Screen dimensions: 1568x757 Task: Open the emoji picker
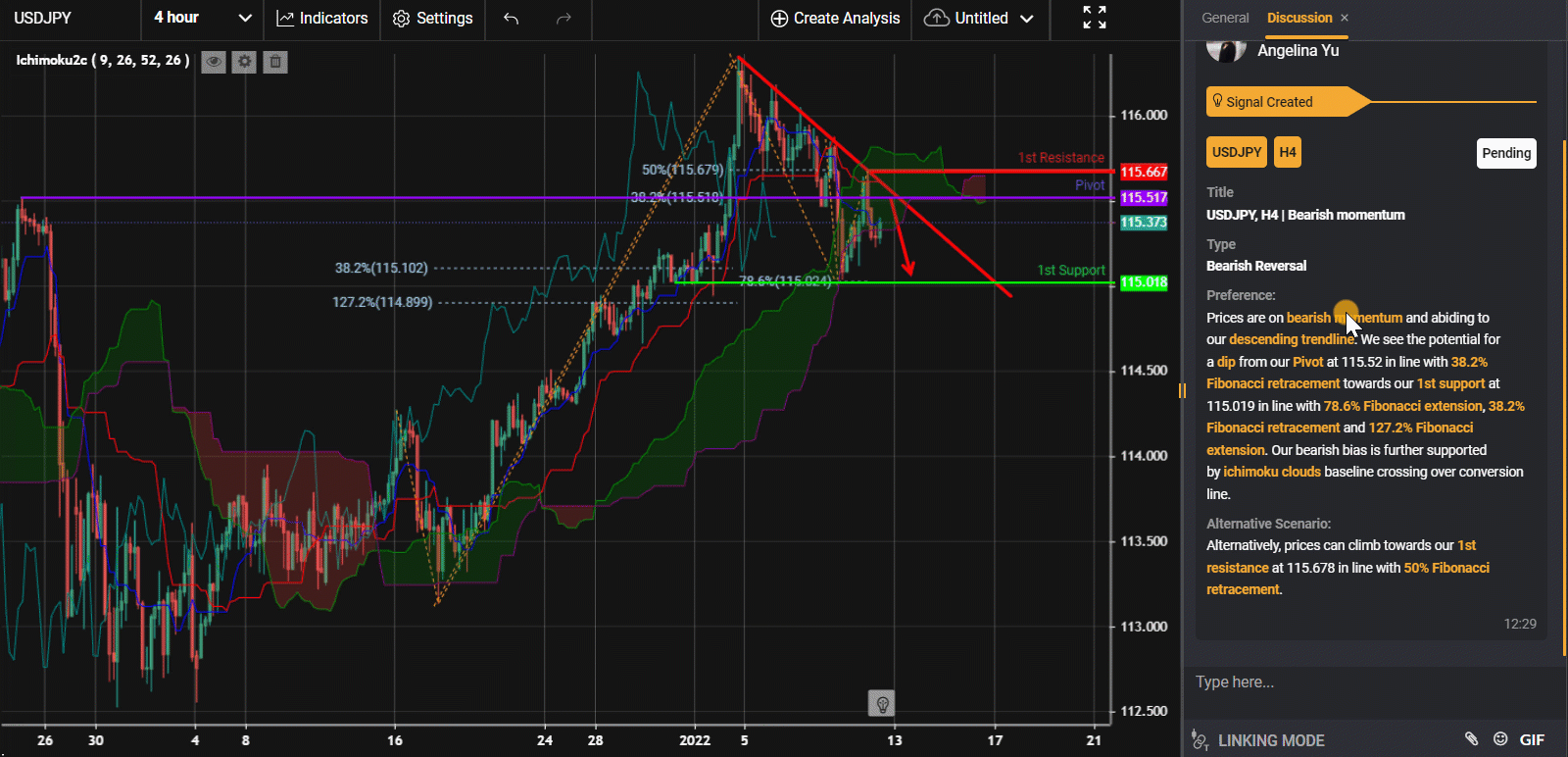click(1500, 739)
